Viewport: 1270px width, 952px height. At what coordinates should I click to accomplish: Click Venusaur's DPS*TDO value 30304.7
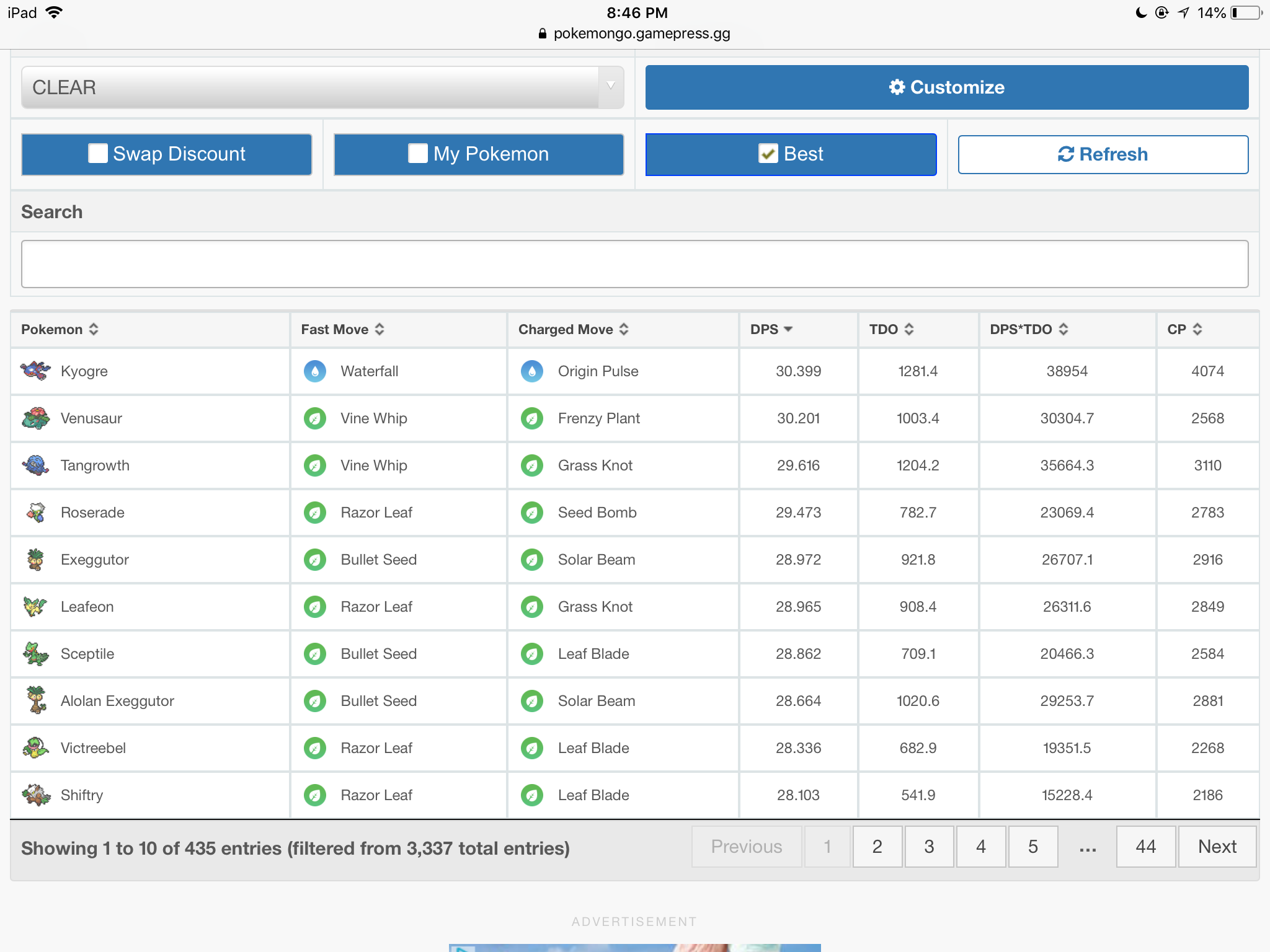[1067, 418]
